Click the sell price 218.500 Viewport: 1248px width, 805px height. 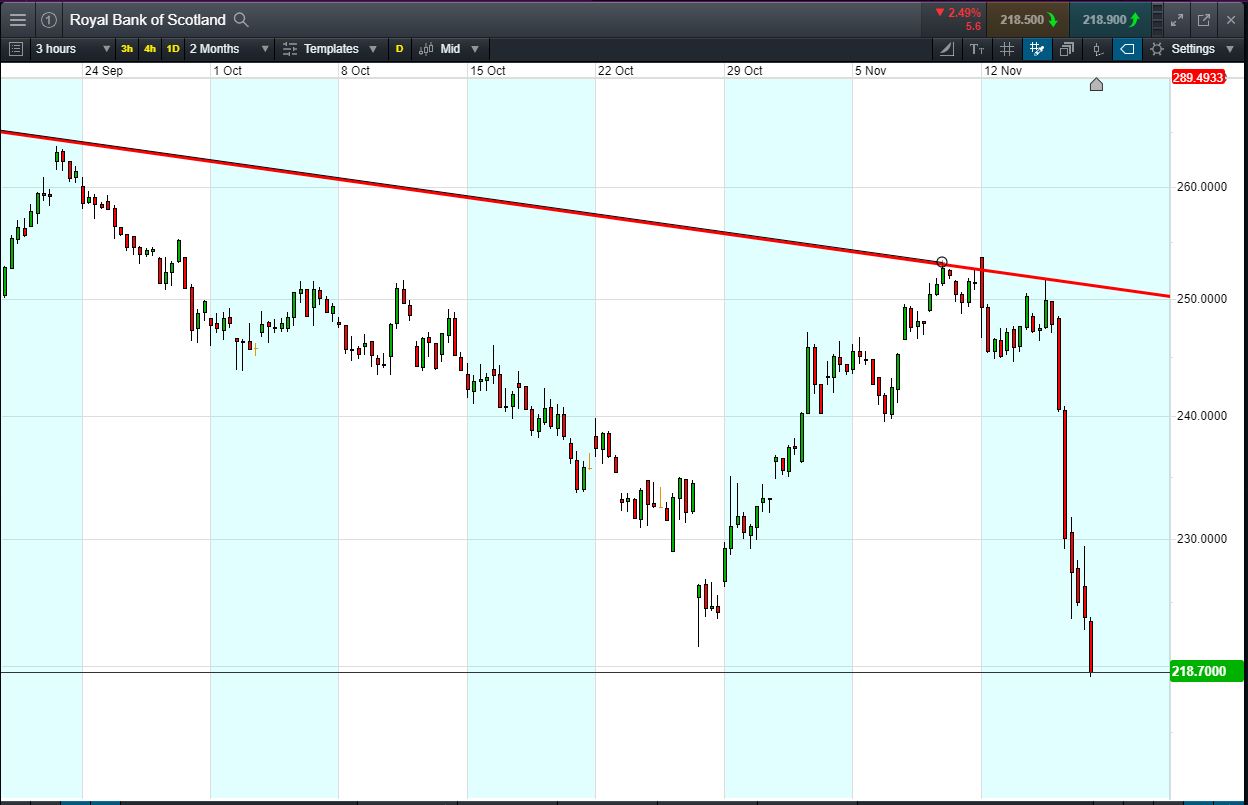click(1027, 19)
